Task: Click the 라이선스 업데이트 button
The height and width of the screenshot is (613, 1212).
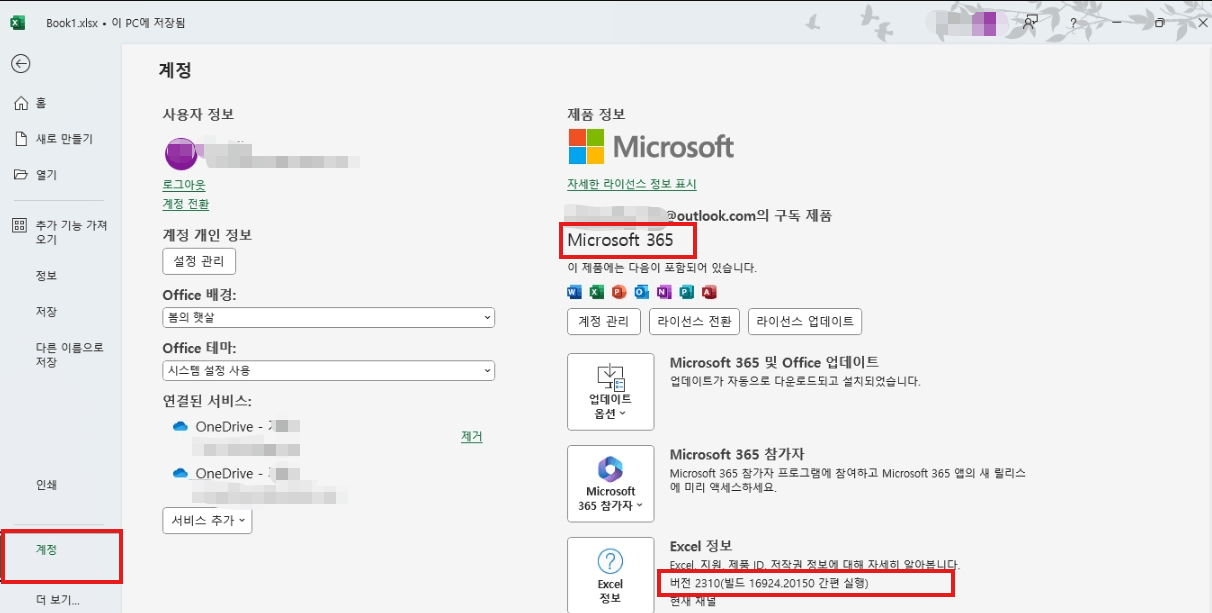Action: pos(805,322)
